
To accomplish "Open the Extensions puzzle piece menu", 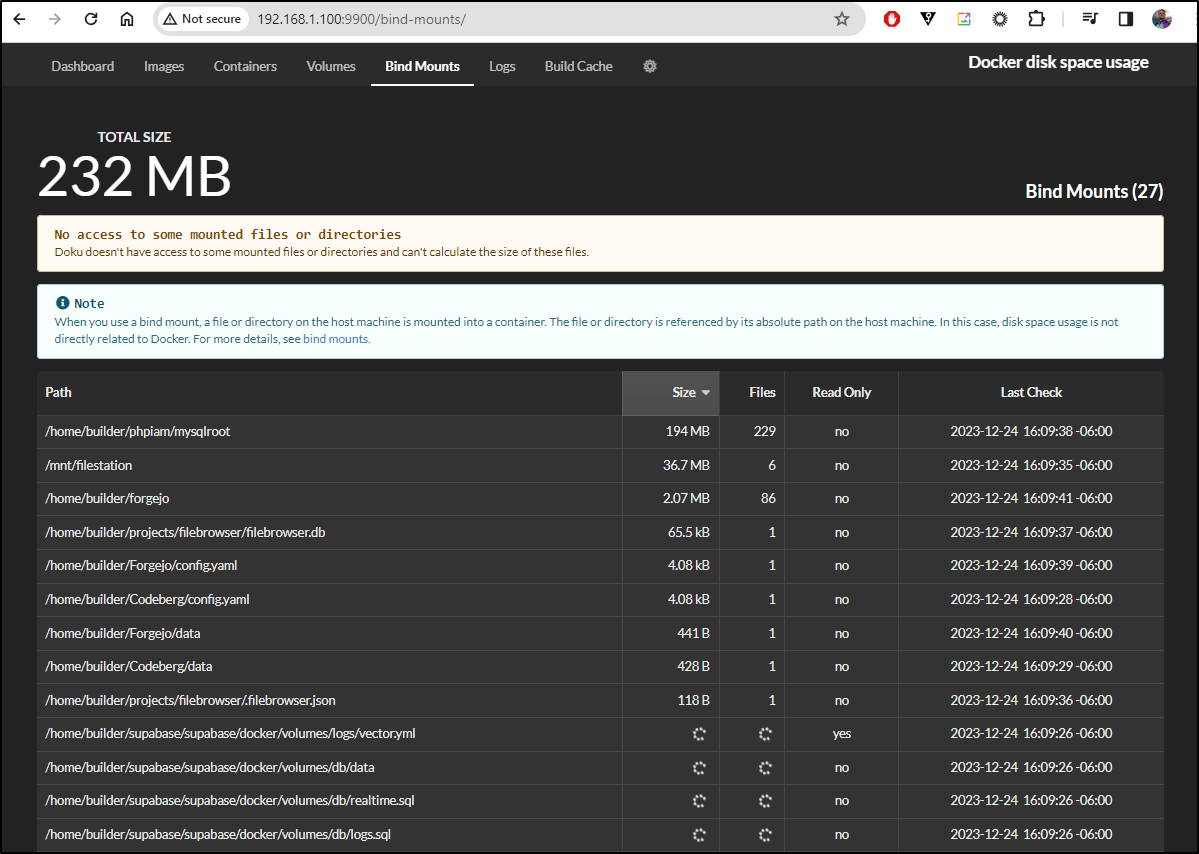I will (x=1036, y=19).
